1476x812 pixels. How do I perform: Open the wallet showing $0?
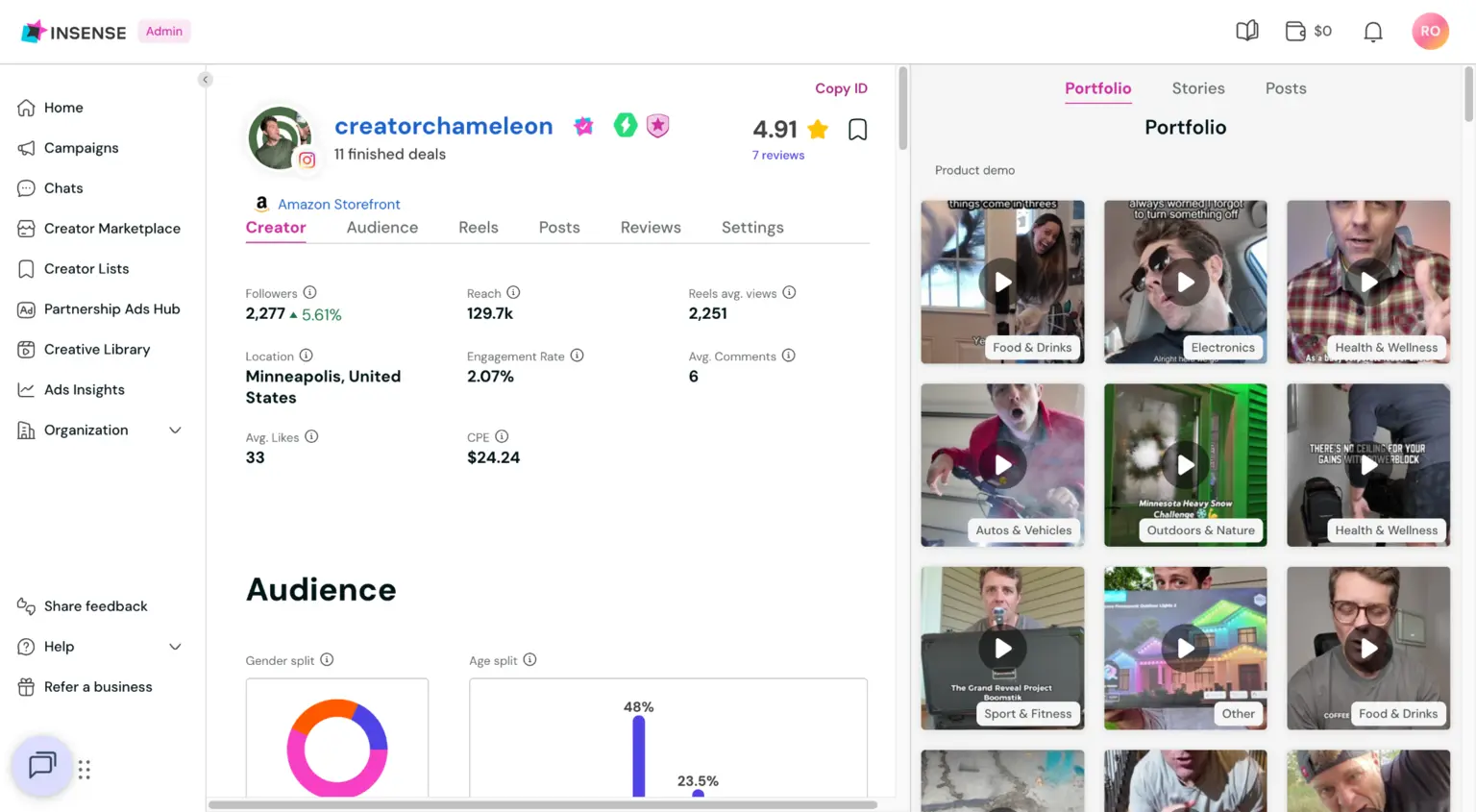(x=1308, y=31)
